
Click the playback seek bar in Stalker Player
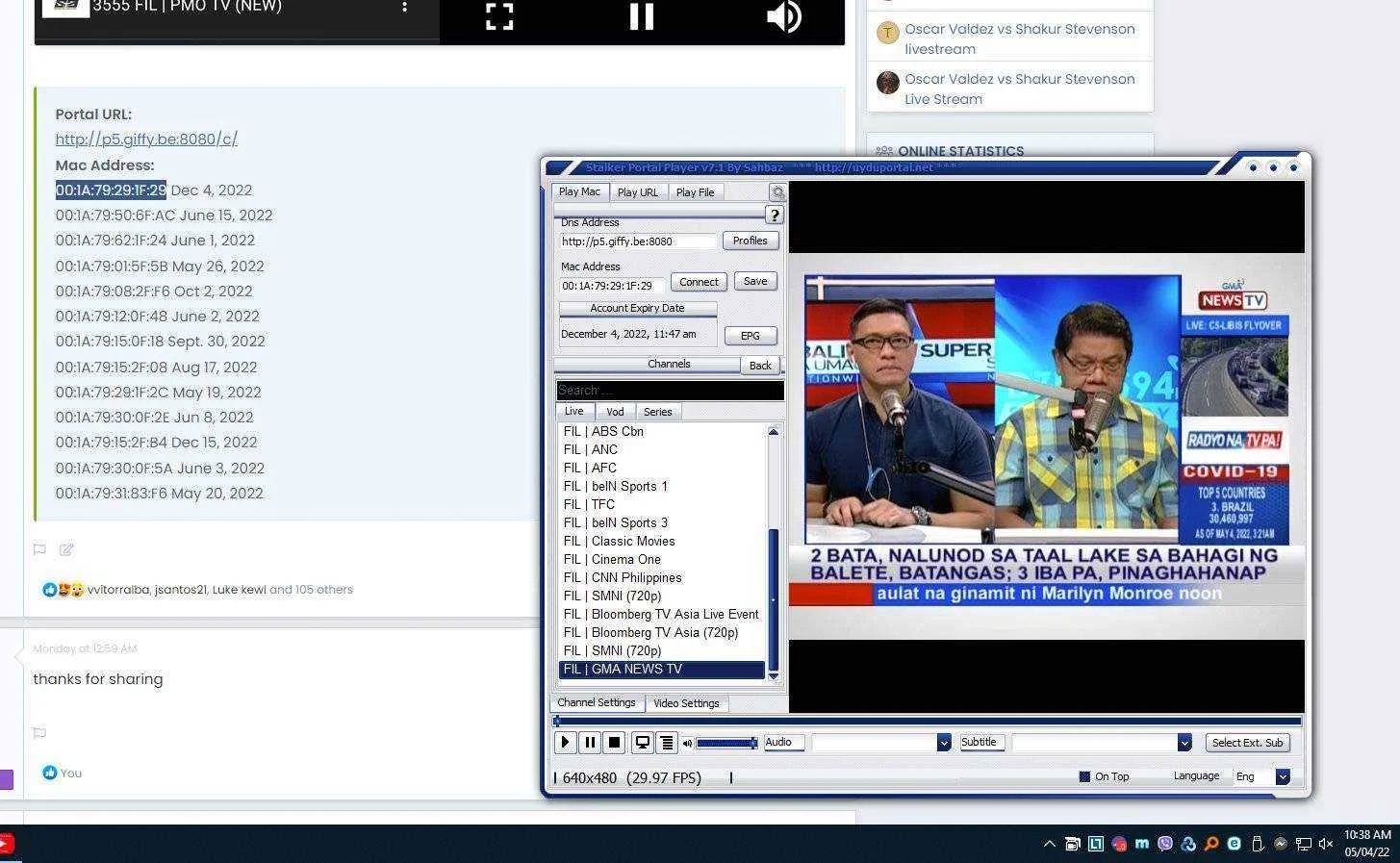tap(928, 721)
